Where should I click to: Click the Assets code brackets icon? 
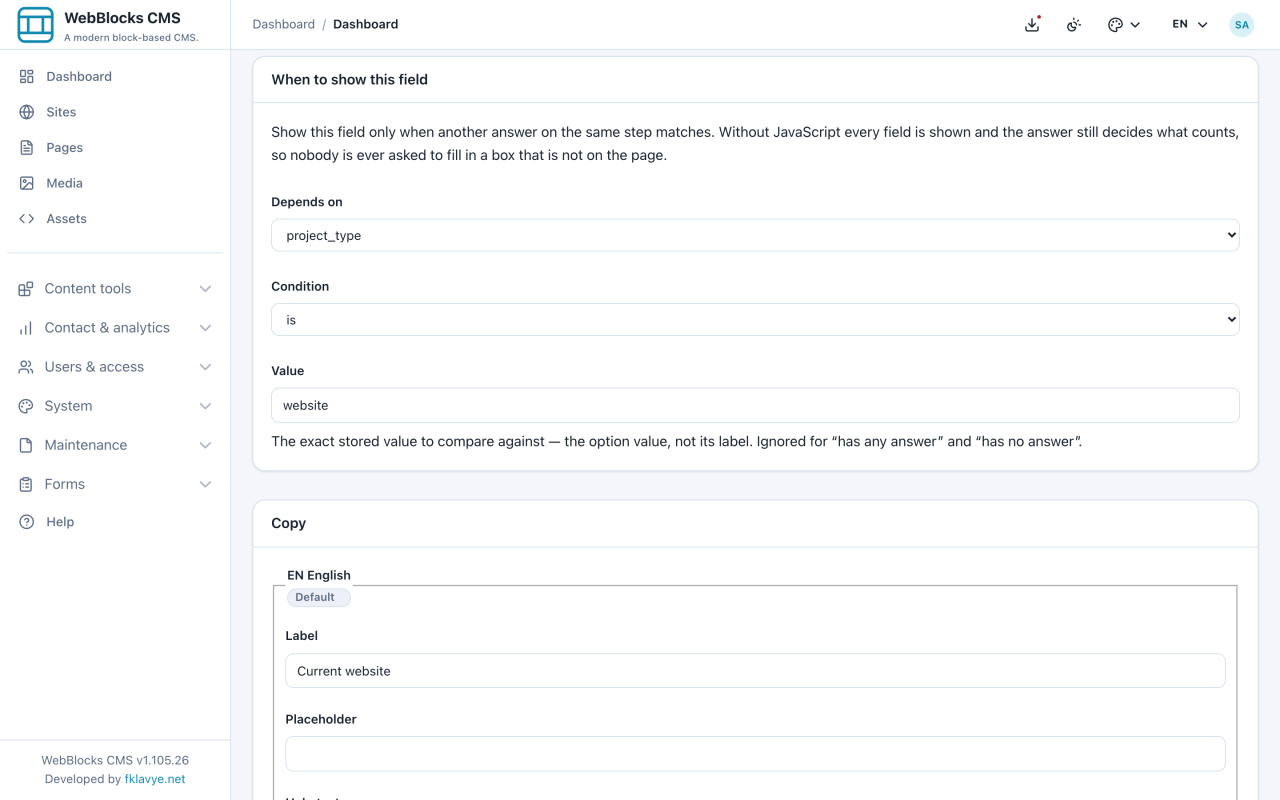click(27, 219)
